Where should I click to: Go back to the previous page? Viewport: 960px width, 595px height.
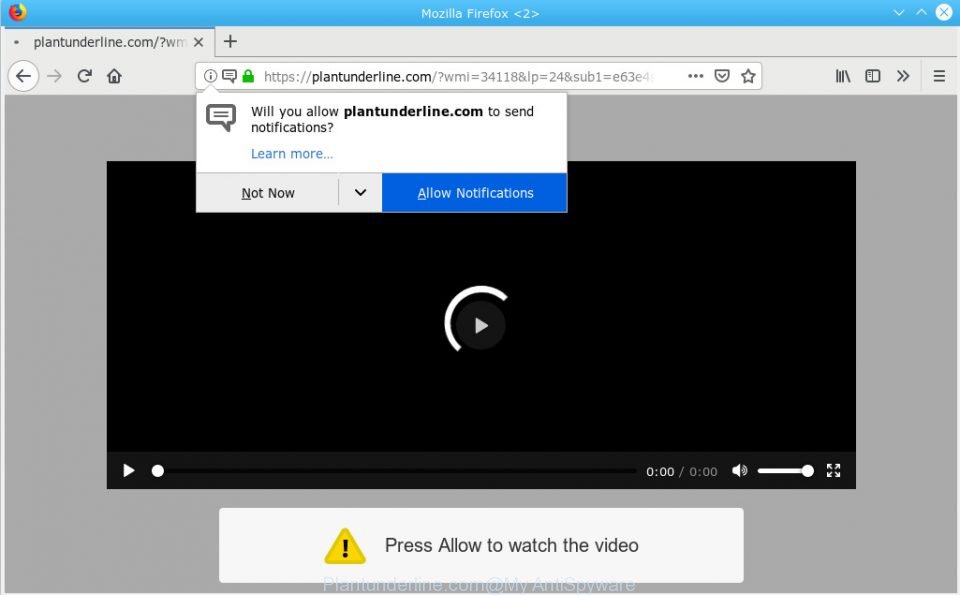click(x=23, y=76)
